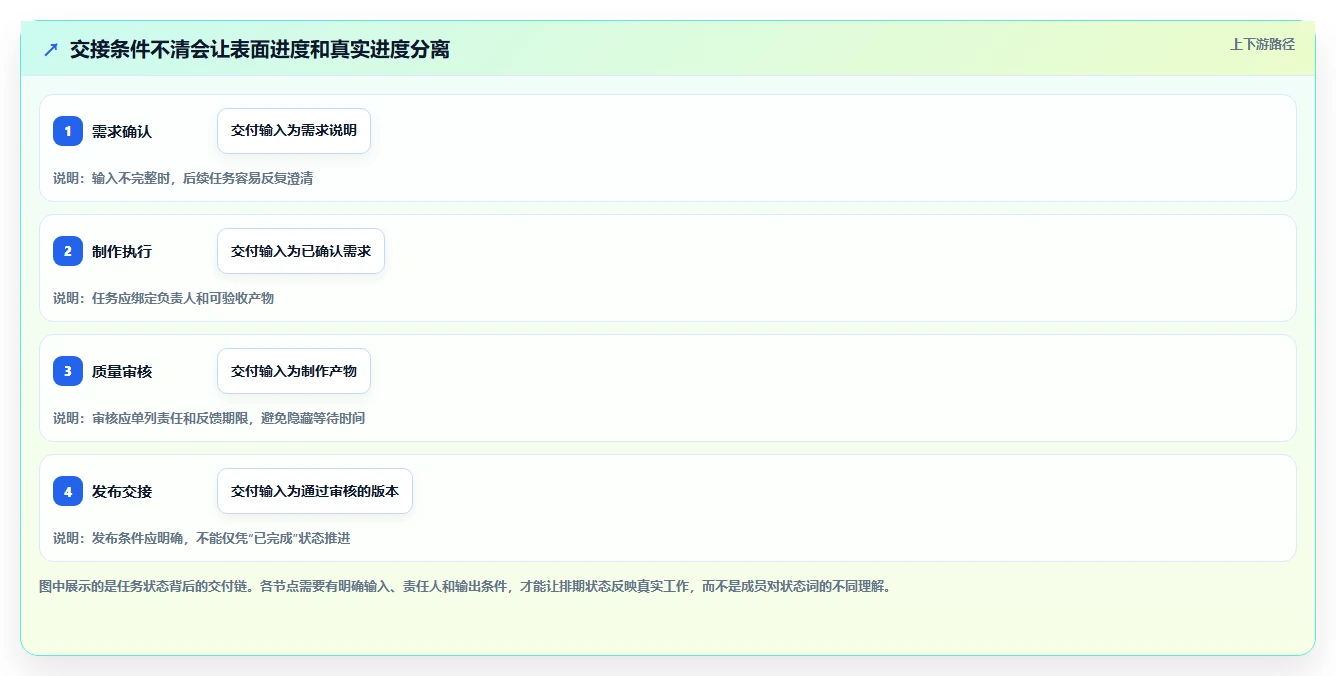Click the note about 发布条件应明确

point(202,538)
